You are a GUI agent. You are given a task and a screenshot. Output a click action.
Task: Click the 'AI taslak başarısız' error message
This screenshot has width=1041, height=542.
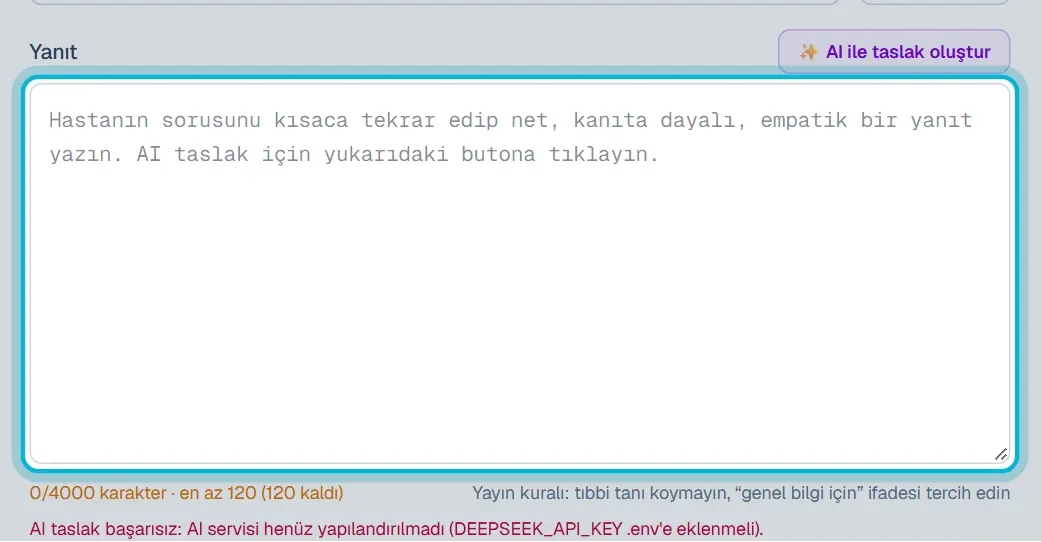point(396,529)
